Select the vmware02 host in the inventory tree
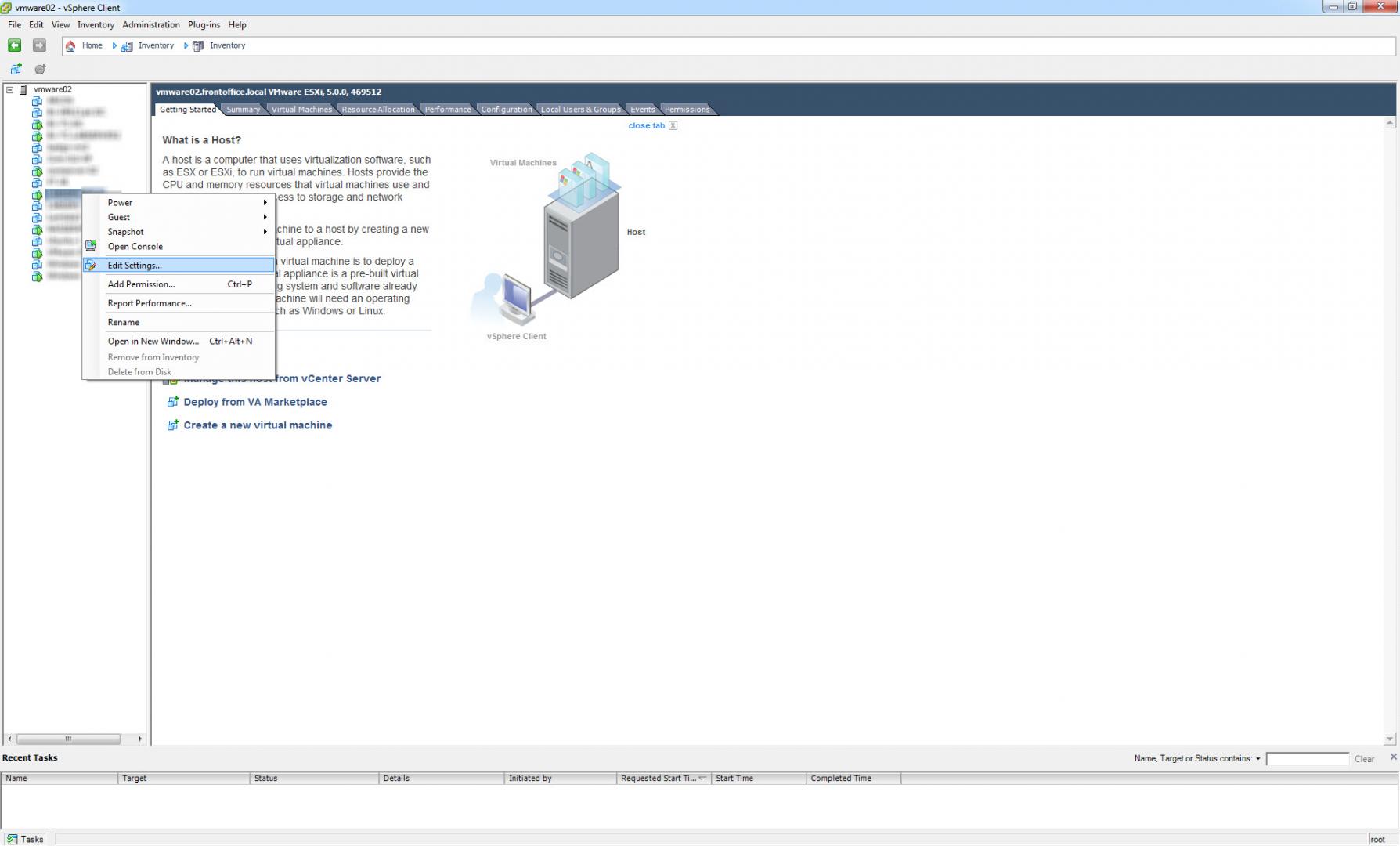The width and height of the screenshot is (1400, 846). (52, 89)
